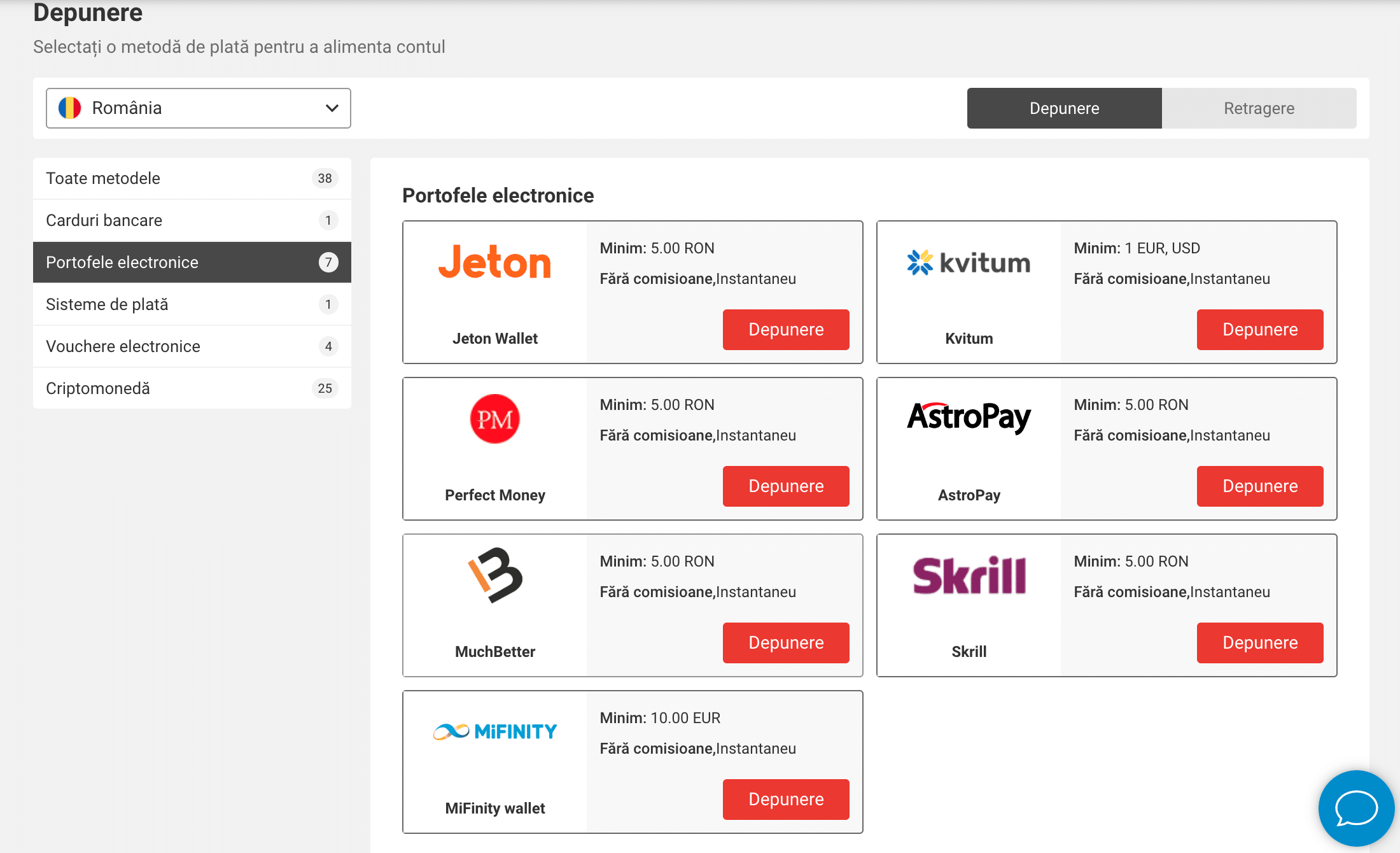This screenshot has width=1400, height=853.
Task: Click the Jeton logo
Action: point(494,262)
